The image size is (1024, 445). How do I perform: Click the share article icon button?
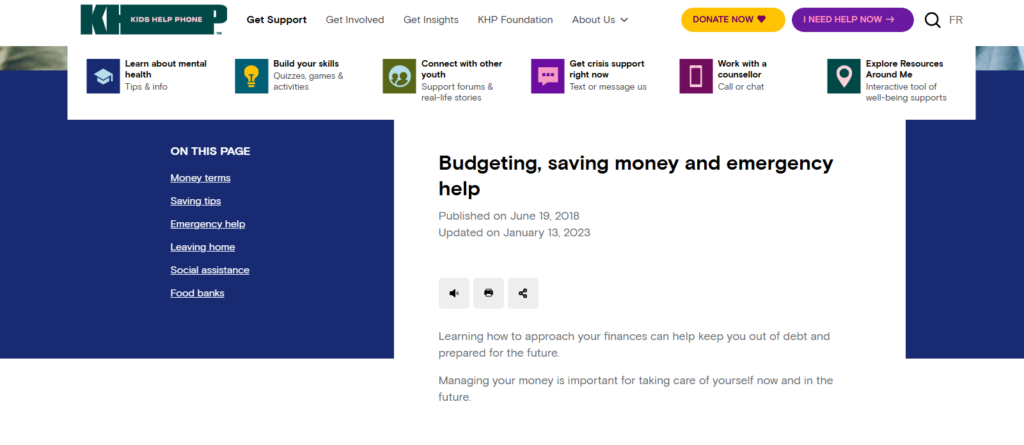pyautogui.click(x=523, y=293)
